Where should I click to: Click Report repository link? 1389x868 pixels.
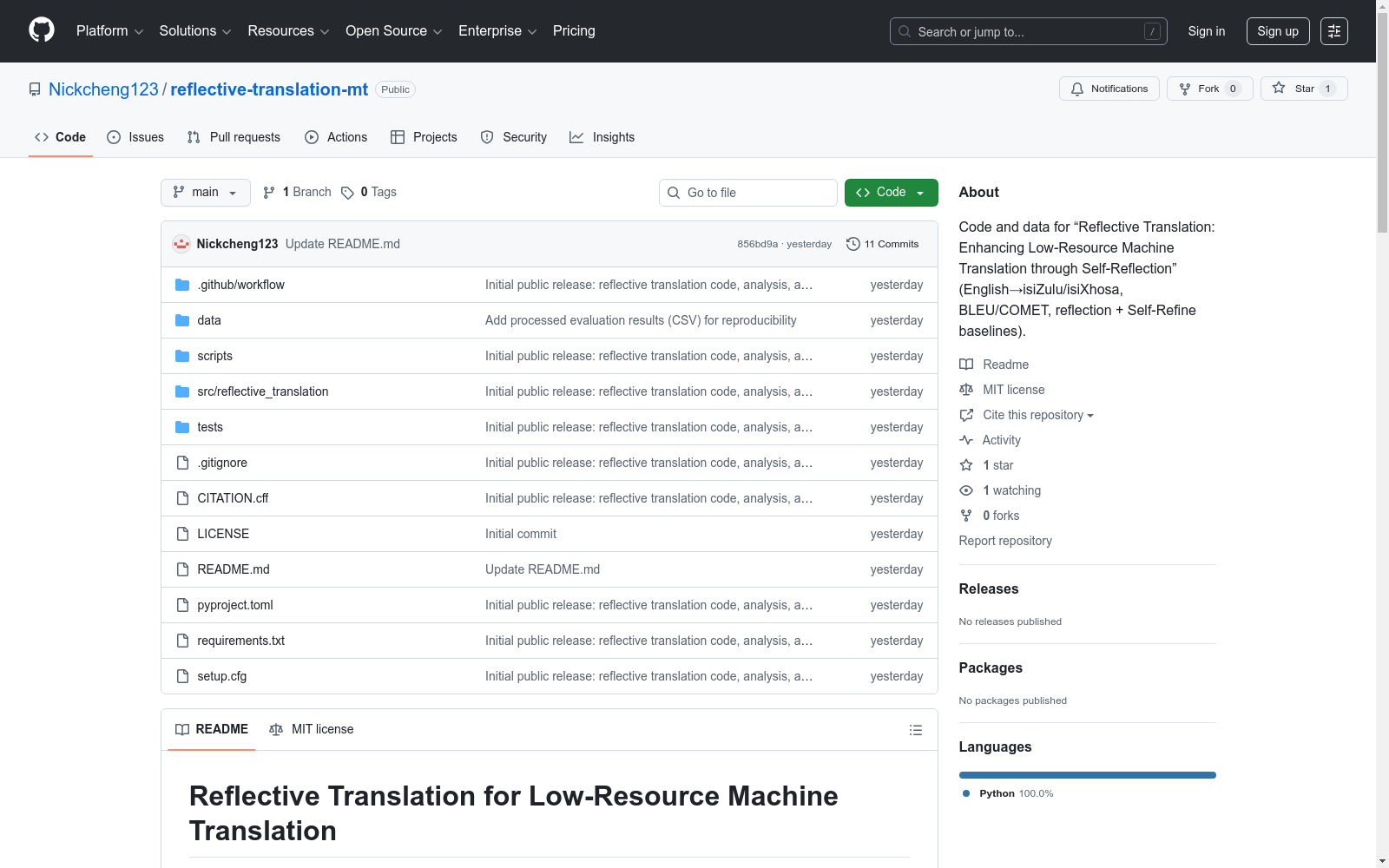[x=1005, y=541]
